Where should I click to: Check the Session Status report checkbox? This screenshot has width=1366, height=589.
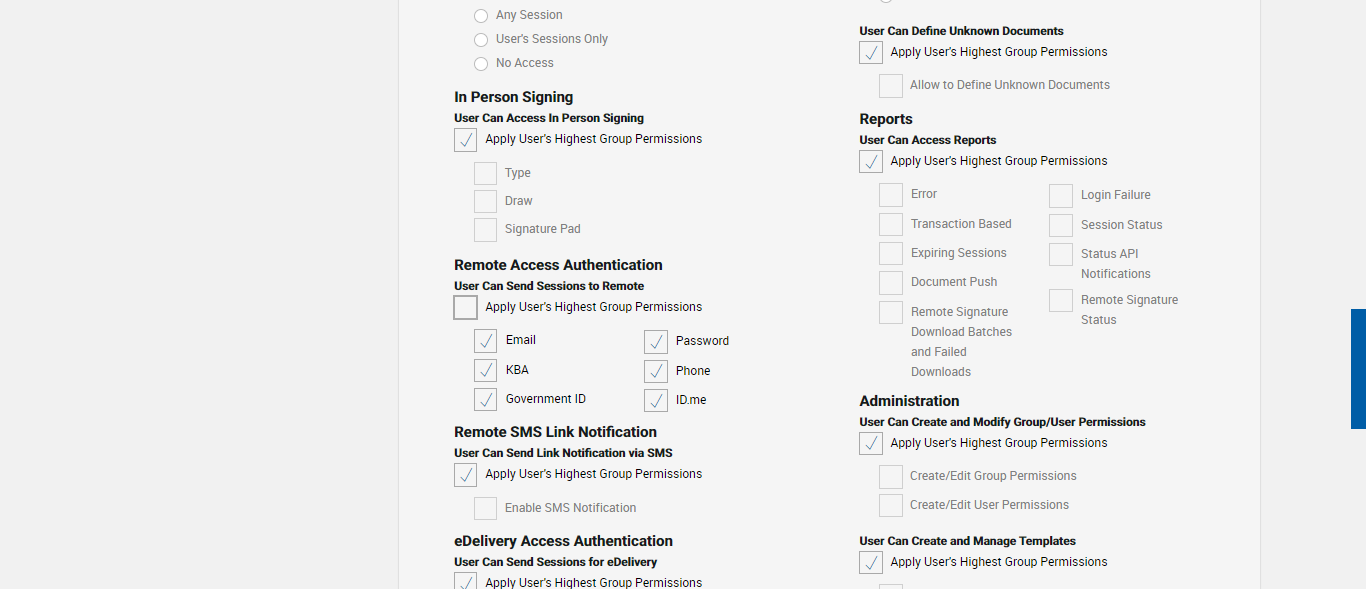coord(1061,226)
